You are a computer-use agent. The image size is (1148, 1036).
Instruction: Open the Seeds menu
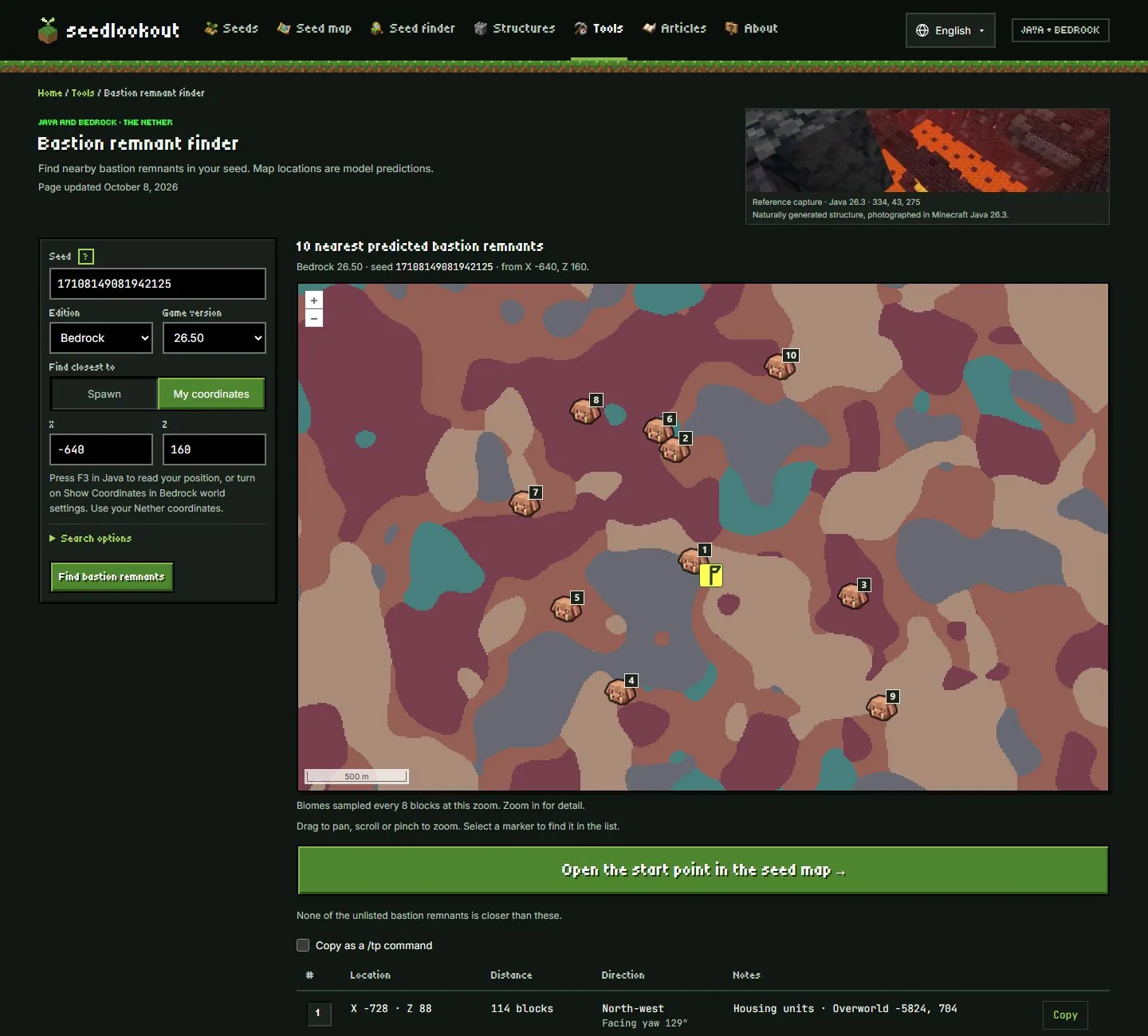pyautogui.click(x=232, y=29)
